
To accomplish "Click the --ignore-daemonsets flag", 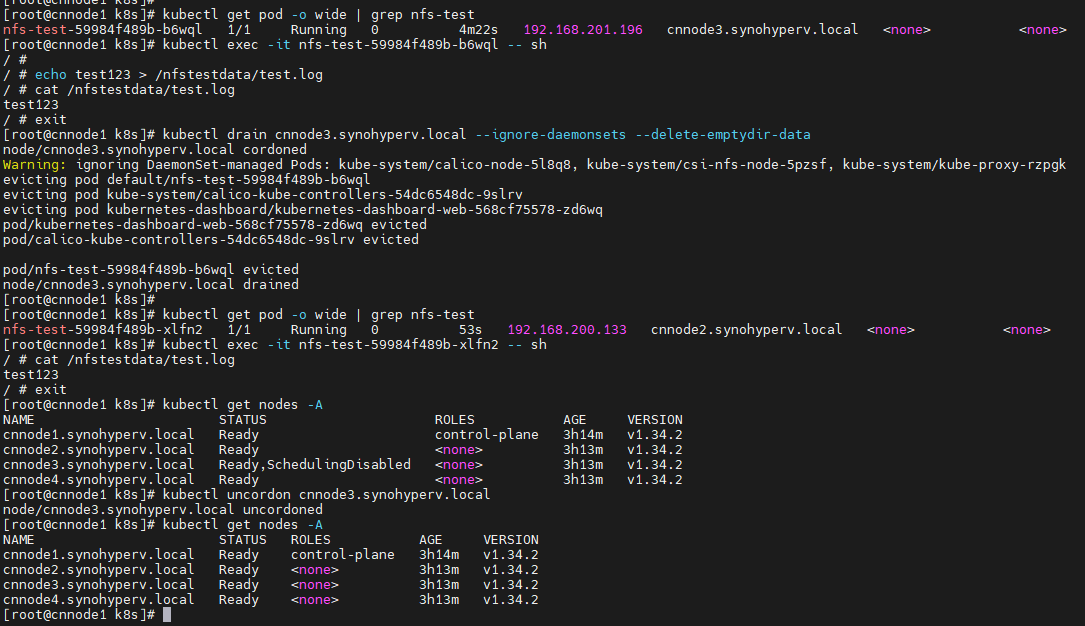I will 550,135.
